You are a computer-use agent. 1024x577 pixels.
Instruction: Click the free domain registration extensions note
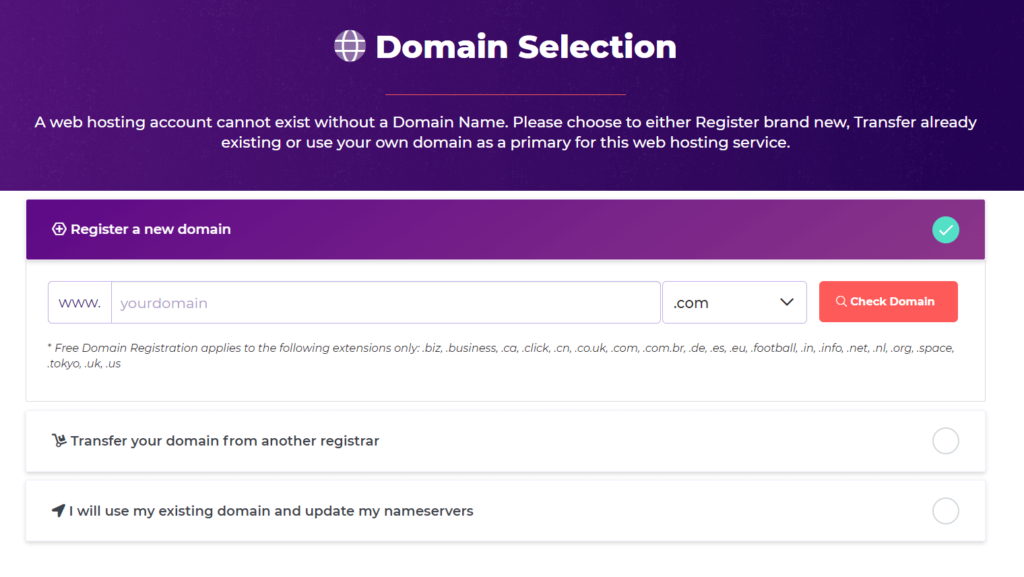pyautogui.click(x=500, y=354)
